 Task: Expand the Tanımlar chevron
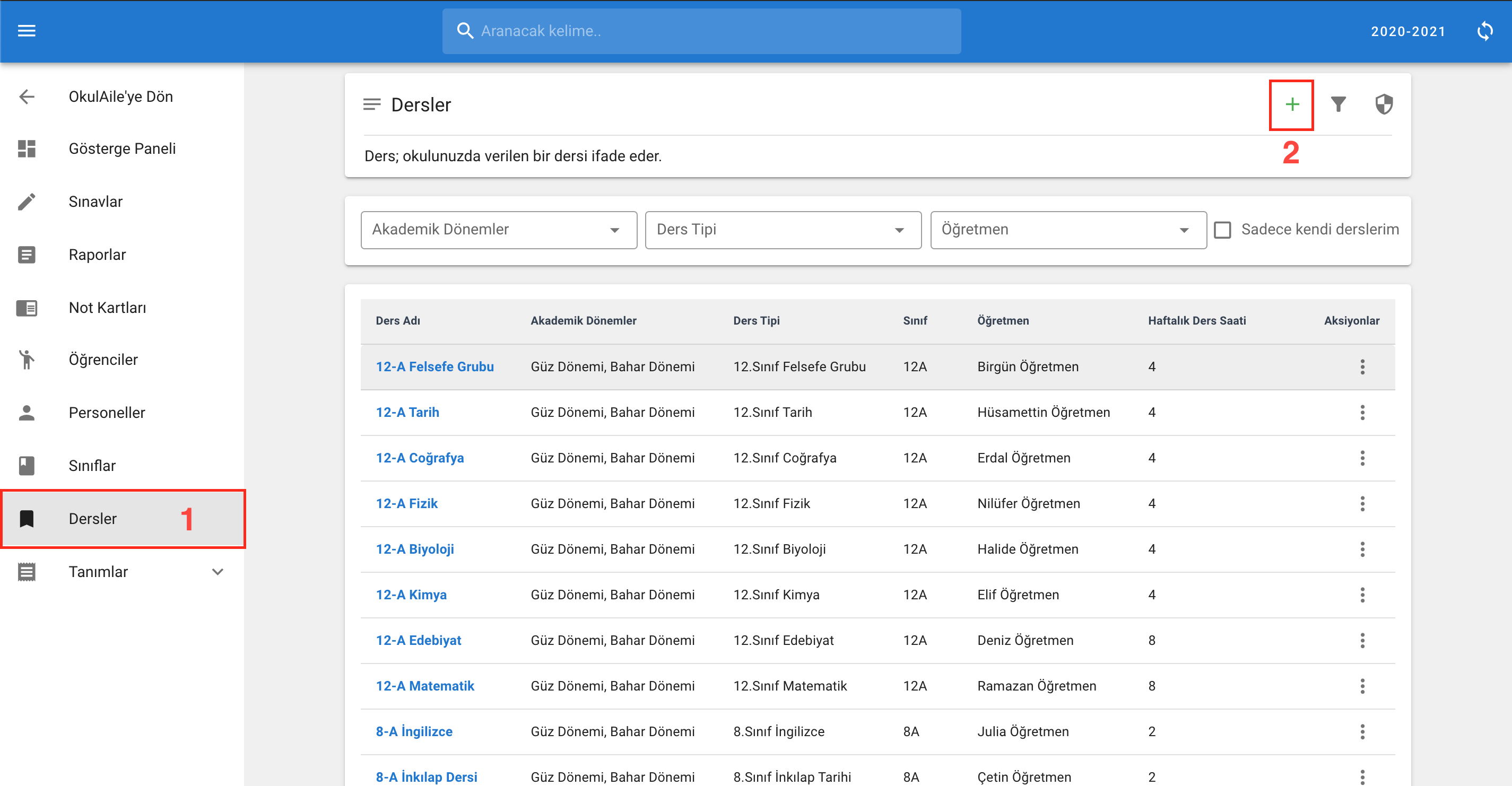(x=218, y=571)
